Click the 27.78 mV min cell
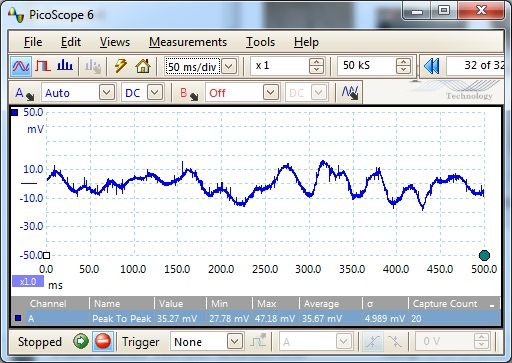512x363 pixels. [229, 319]
